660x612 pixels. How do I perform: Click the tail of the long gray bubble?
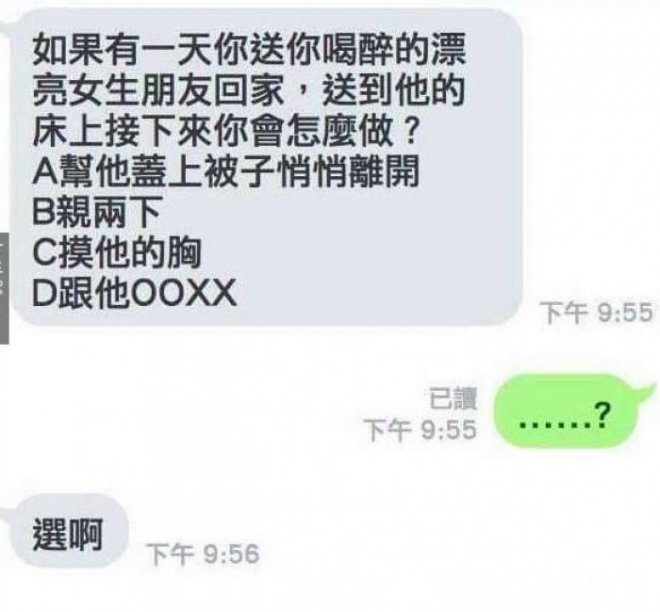click(x=7, y=23)
